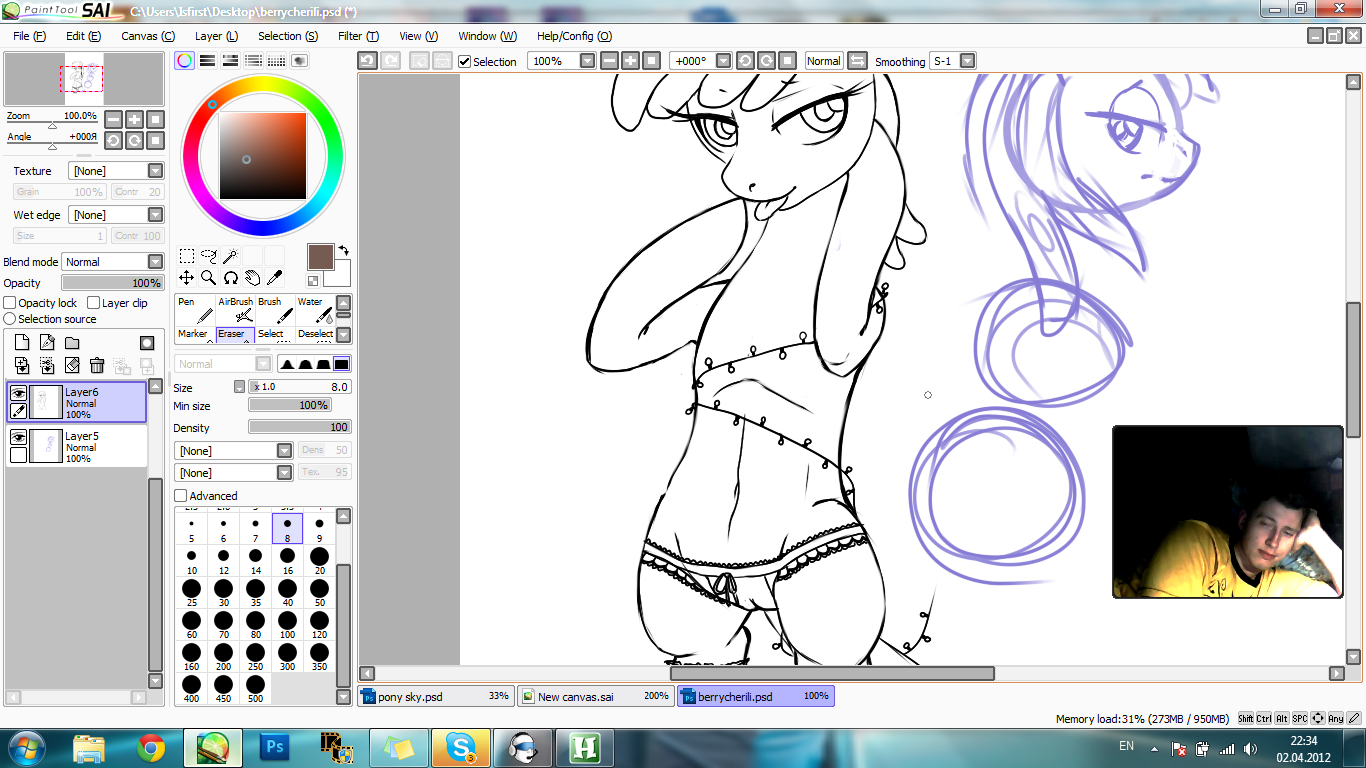Screen dimensions: 1366x768
Task: Merge the layer down
Action: tap(47, 366)
